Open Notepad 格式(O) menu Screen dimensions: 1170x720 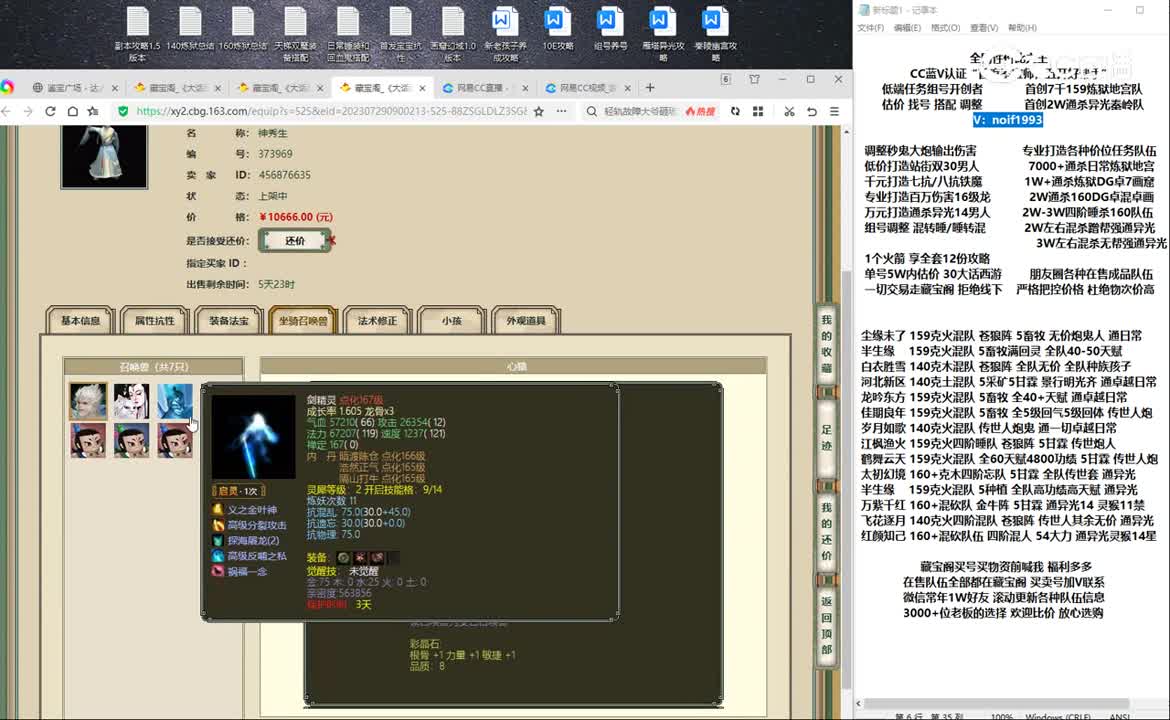(945, 28)
